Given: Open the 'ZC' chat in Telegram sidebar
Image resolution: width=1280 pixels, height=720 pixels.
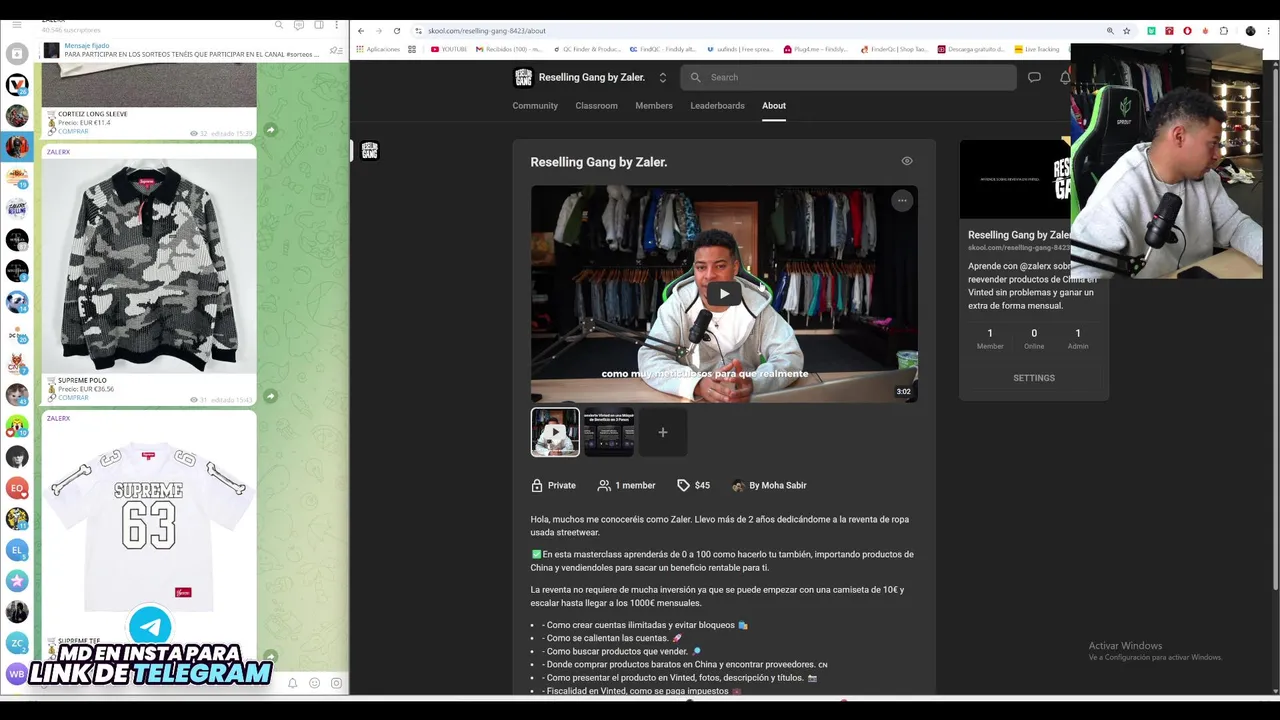Looking at the screenshot, I should (x=17, y=642).
